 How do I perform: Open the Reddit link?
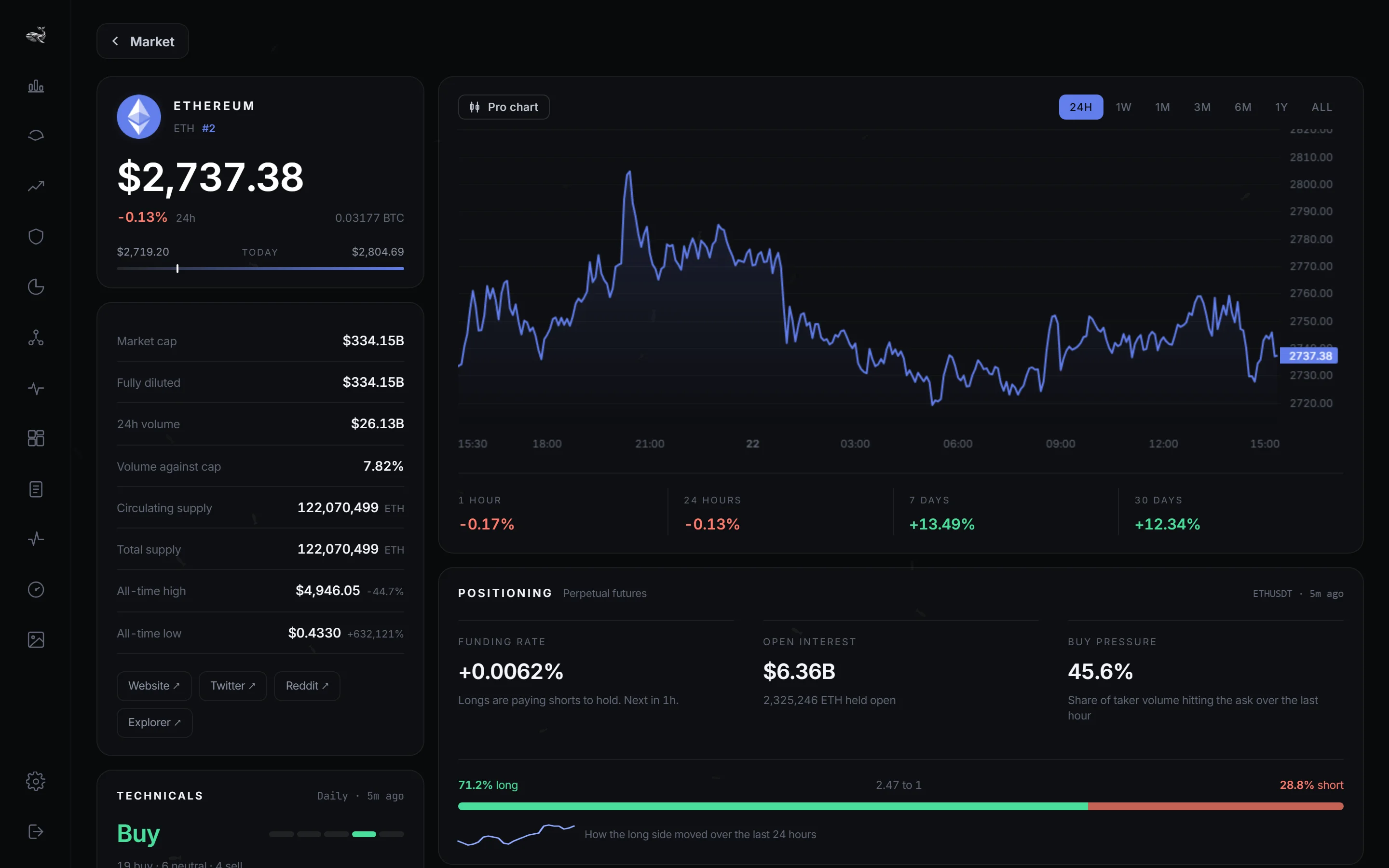(x=307, y=686)
